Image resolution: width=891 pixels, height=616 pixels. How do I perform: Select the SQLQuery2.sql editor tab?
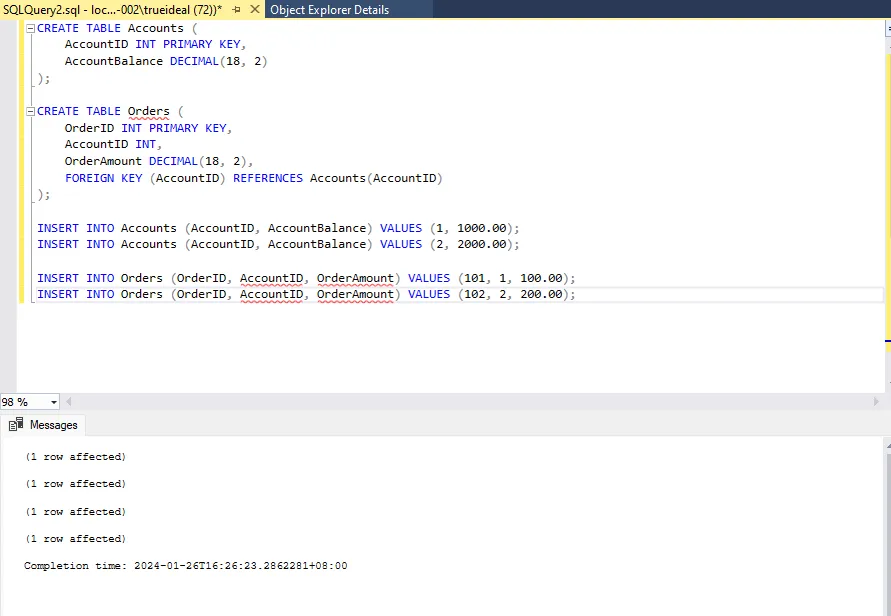(110, 10)
